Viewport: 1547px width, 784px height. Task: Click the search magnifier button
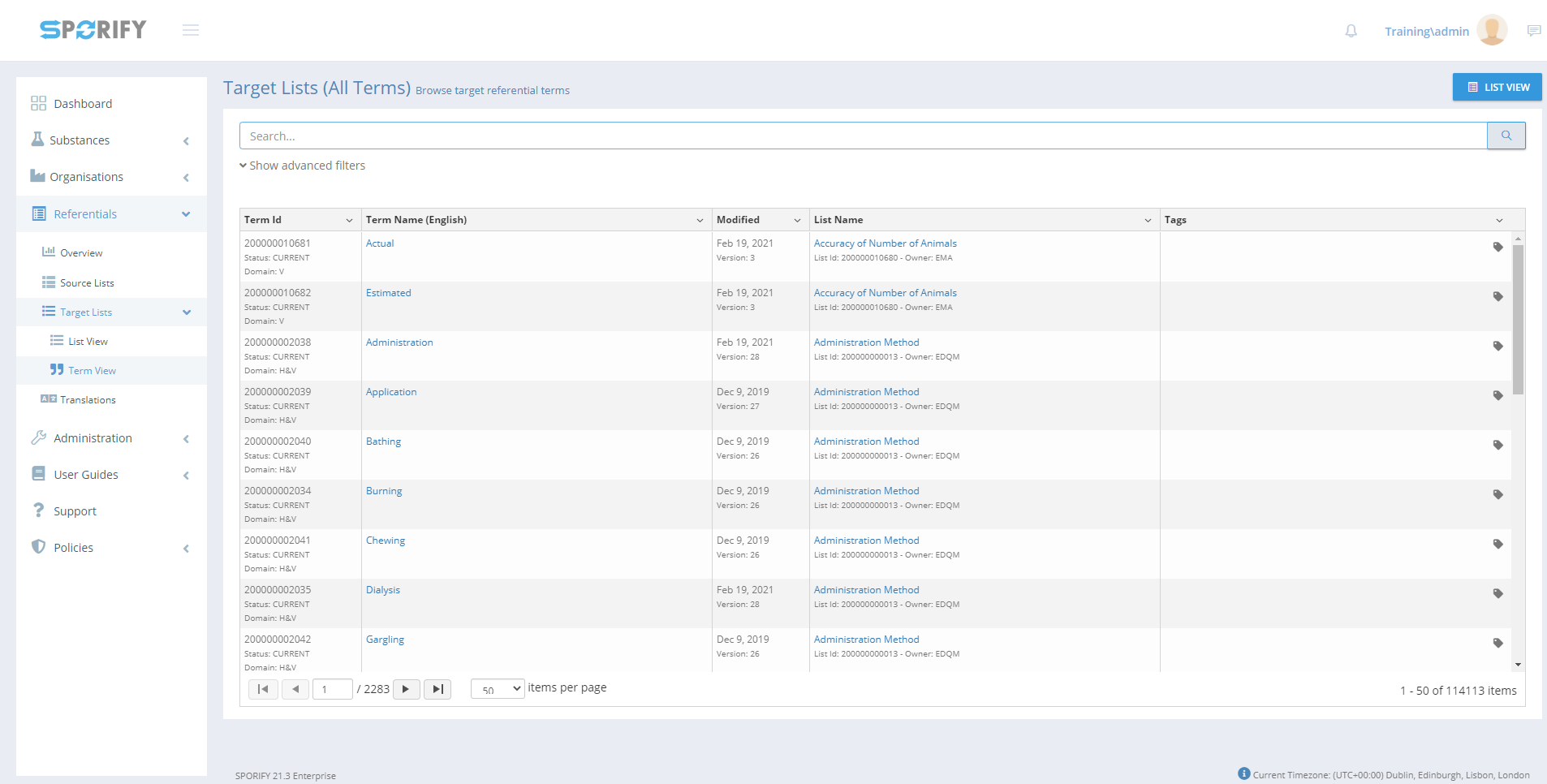click(x=1506, y=136)
